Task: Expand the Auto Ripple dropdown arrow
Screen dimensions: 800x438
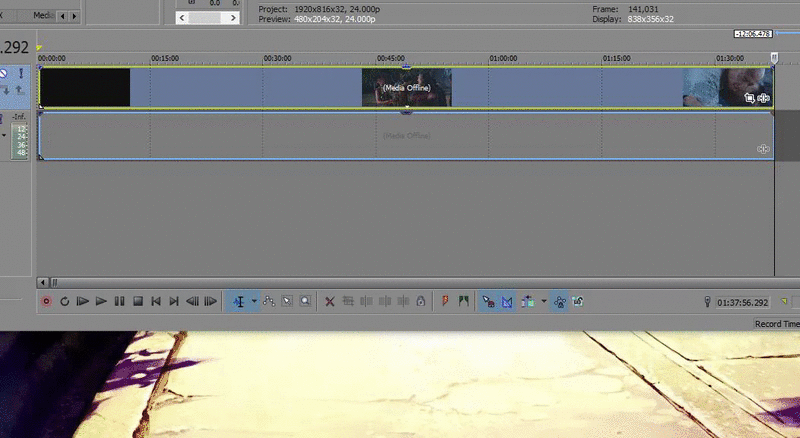Action: click(x=543, y=301)
